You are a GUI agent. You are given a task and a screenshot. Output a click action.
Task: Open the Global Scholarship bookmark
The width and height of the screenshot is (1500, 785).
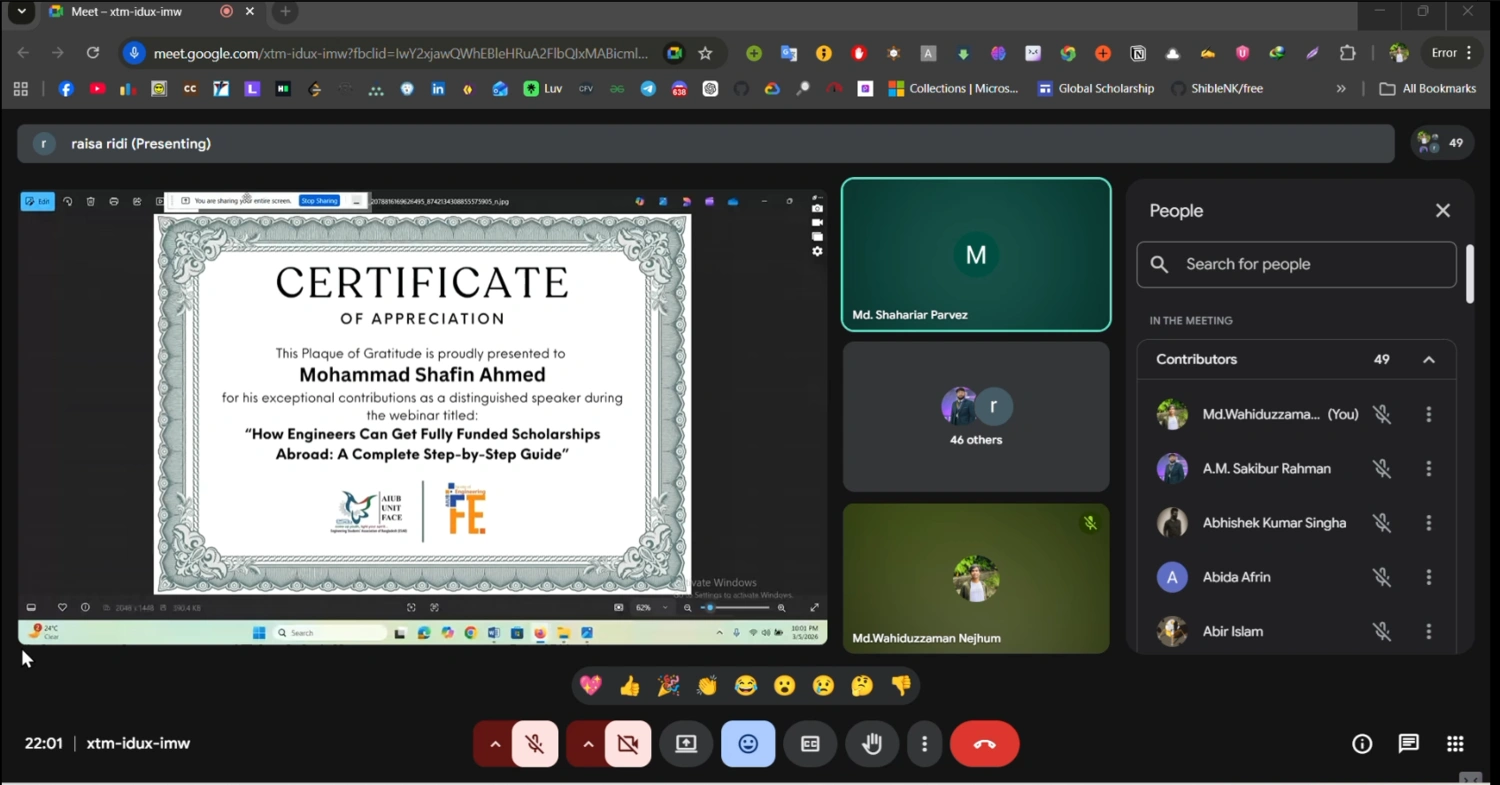point(1095,89)
